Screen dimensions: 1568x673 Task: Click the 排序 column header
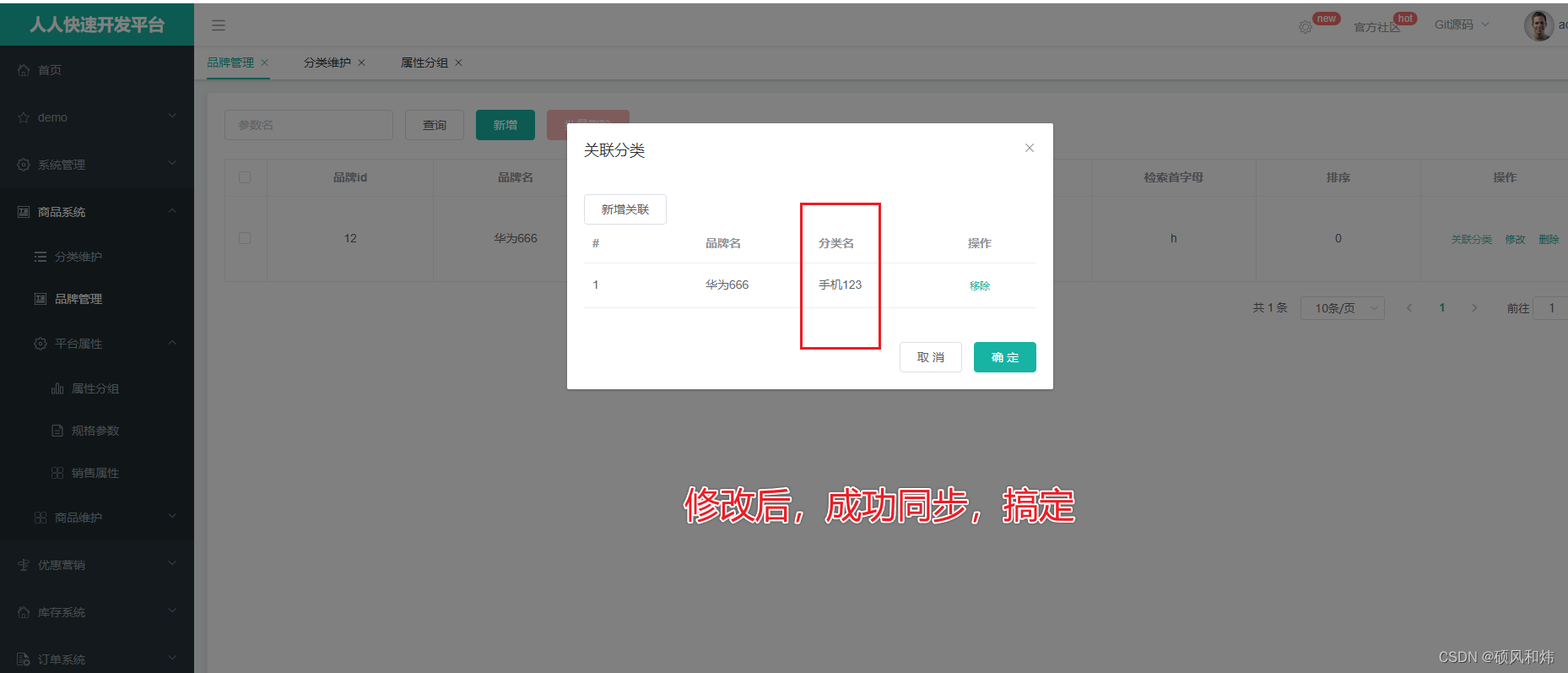click(x=1338, y=177)
